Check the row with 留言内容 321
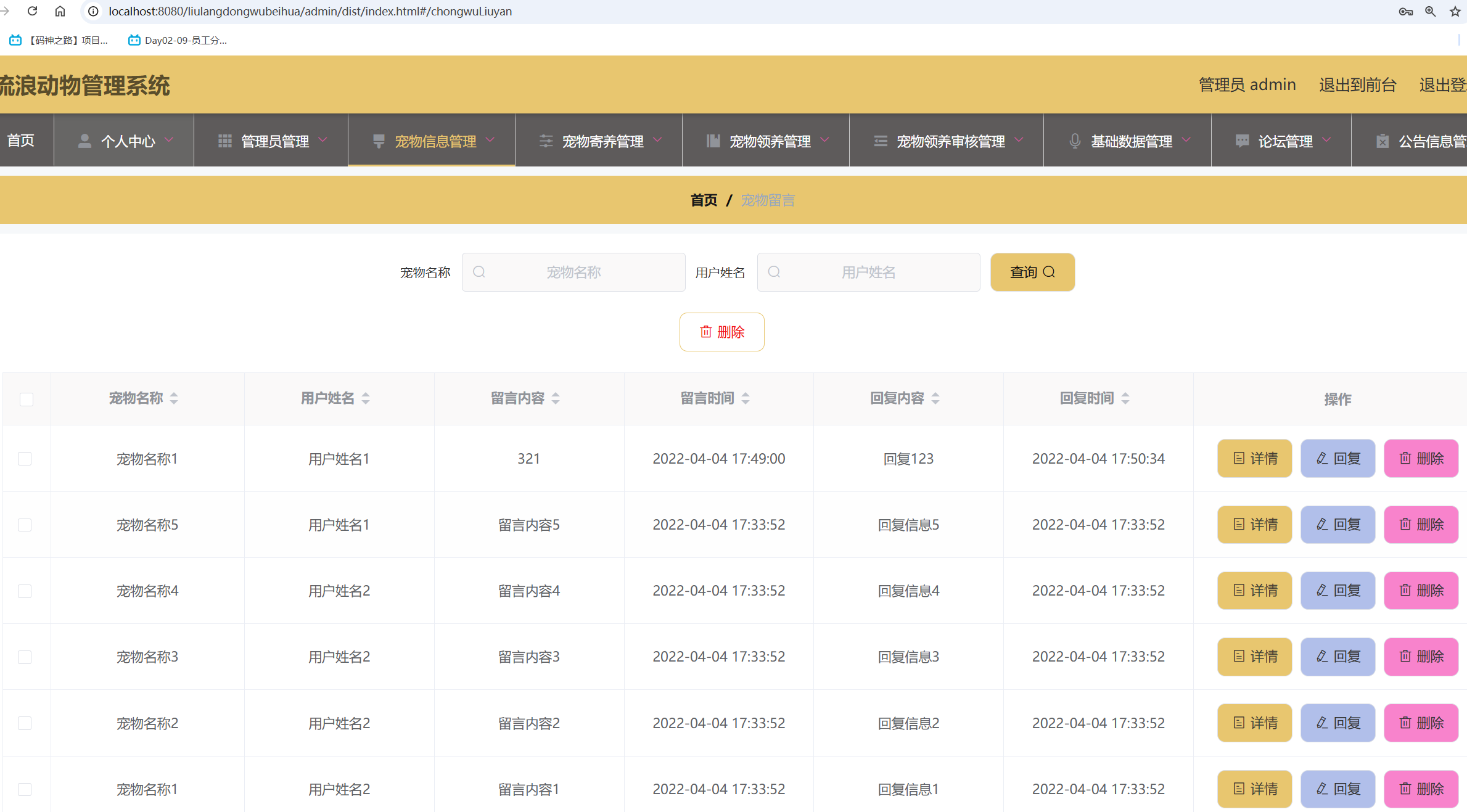 25,458
